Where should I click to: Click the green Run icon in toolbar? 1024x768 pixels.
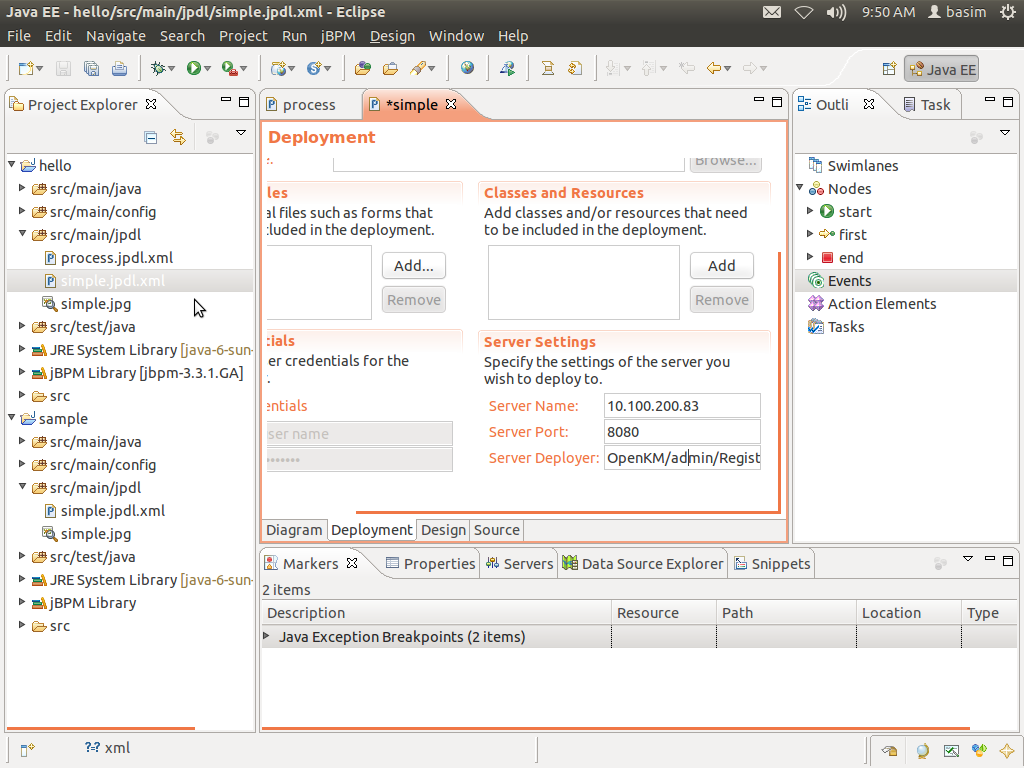[194, 69]
